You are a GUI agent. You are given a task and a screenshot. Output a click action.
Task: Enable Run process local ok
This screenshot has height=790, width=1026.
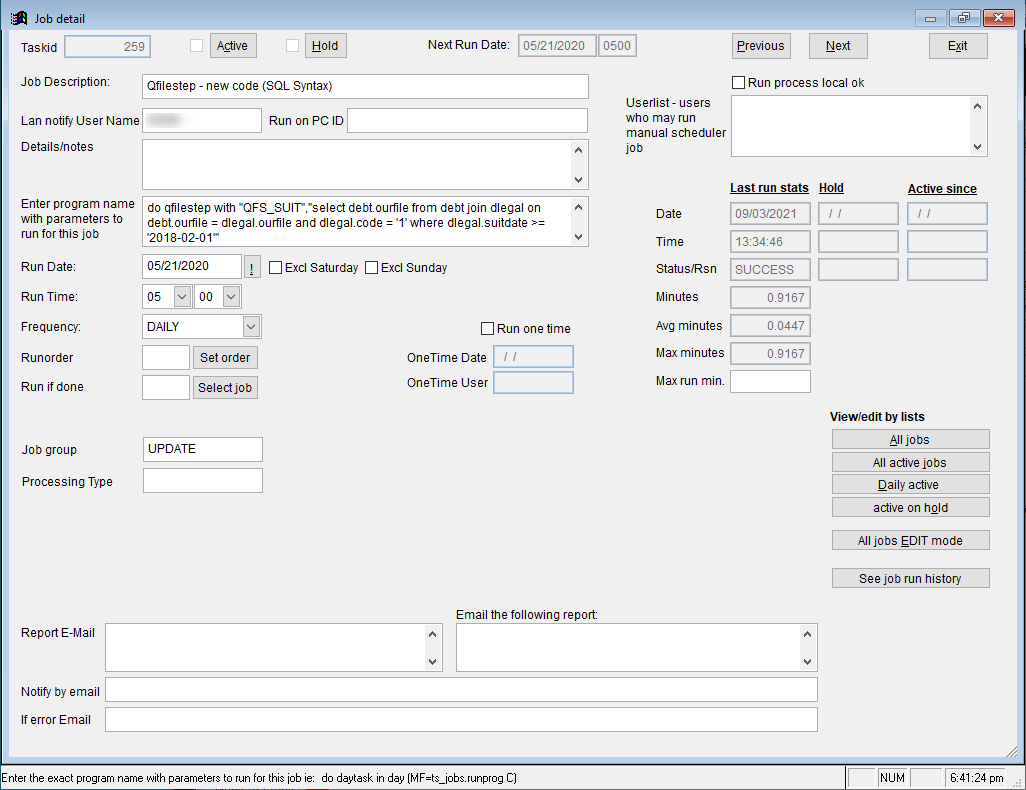coord(738,82)
